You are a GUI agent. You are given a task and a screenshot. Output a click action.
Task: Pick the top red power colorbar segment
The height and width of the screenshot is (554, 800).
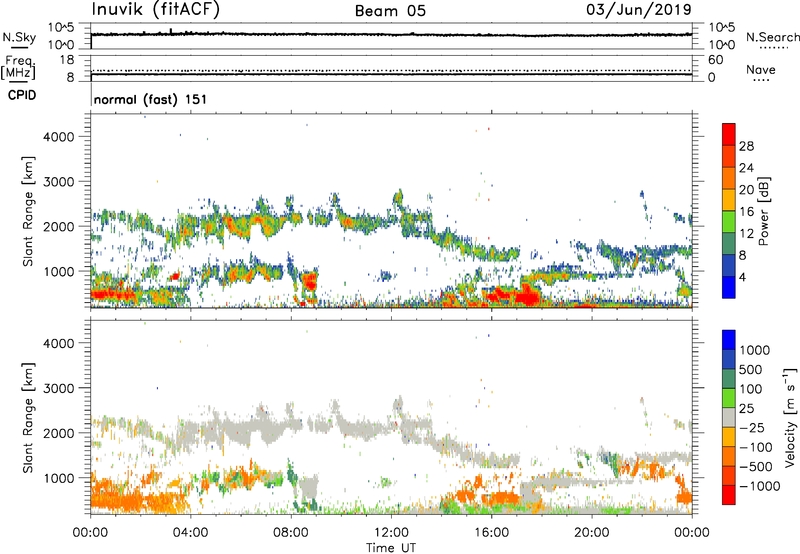729,135
